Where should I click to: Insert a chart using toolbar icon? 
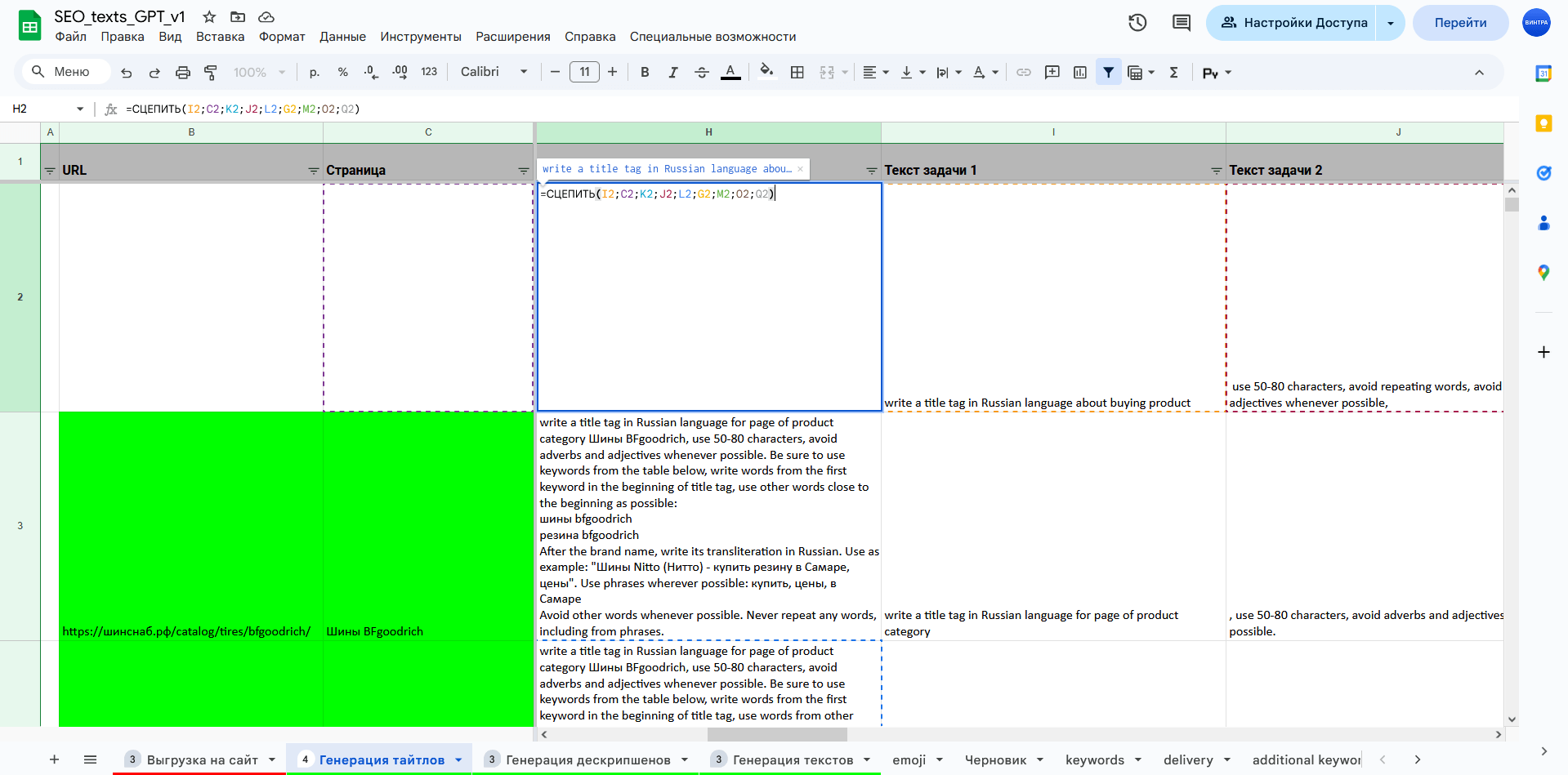(1080, 73)
